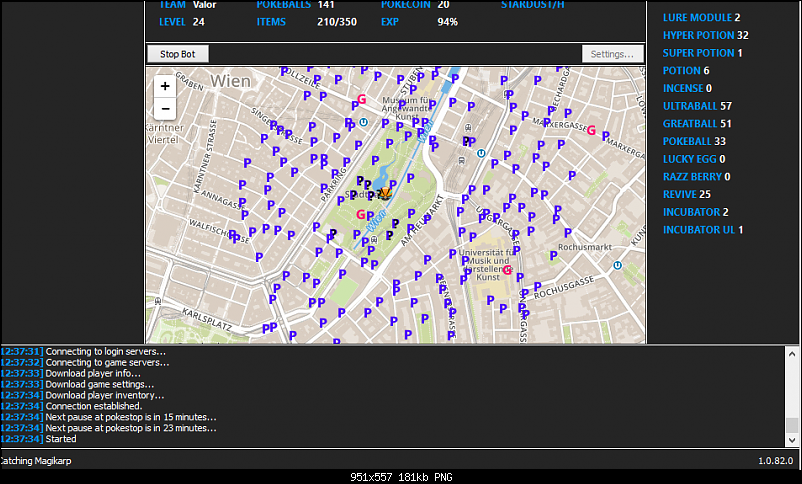Viewport: 802px width, 484px height.
Task: Click the KARLSPLATZ street label on the map
Action: point(207,320)
